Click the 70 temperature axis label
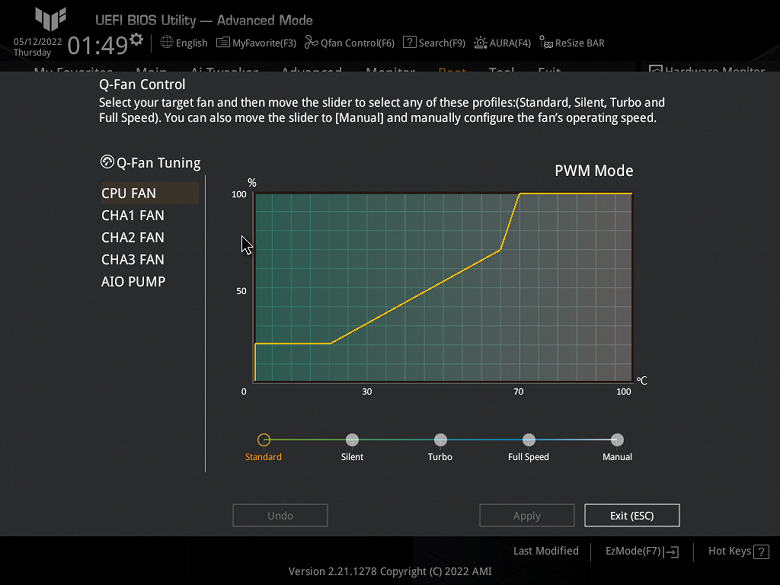 point(518,392)
